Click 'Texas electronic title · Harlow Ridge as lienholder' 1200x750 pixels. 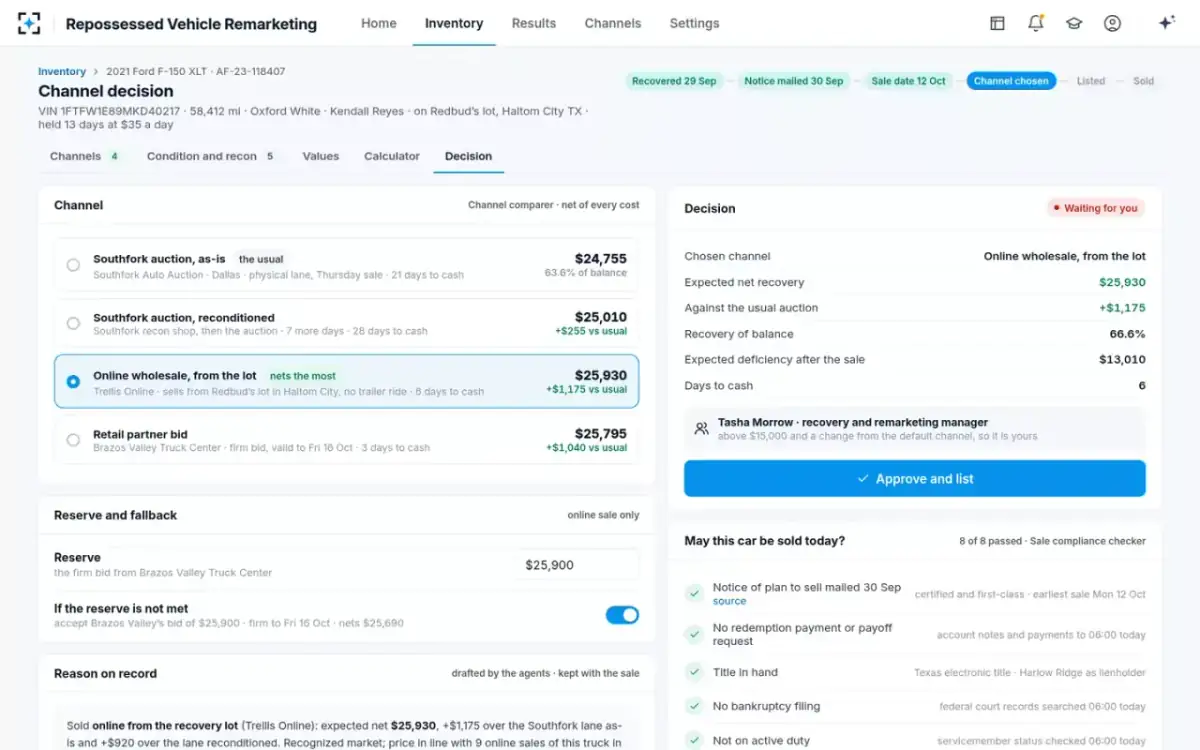pos(1030,673)
